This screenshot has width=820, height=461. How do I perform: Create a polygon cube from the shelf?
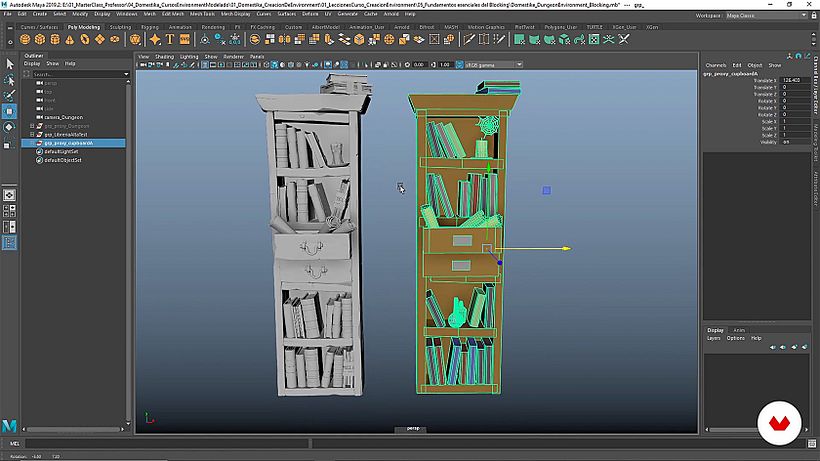[x=42, y=39]
